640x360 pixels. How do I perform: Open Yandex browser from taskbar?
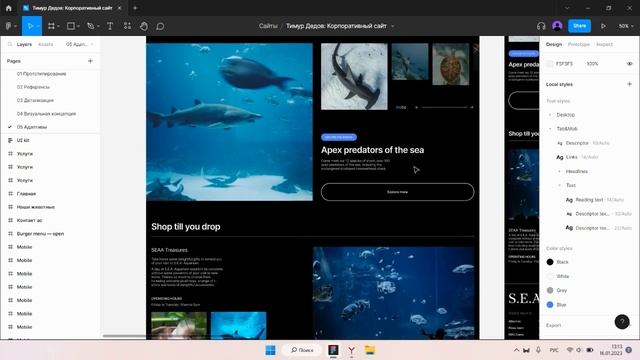(x=351, y=350)
